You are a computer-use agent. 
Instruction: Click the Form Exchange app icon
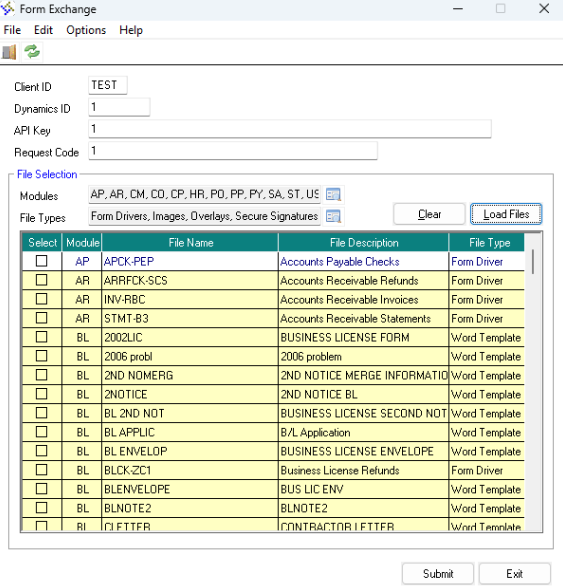click(x=8, y=9)
